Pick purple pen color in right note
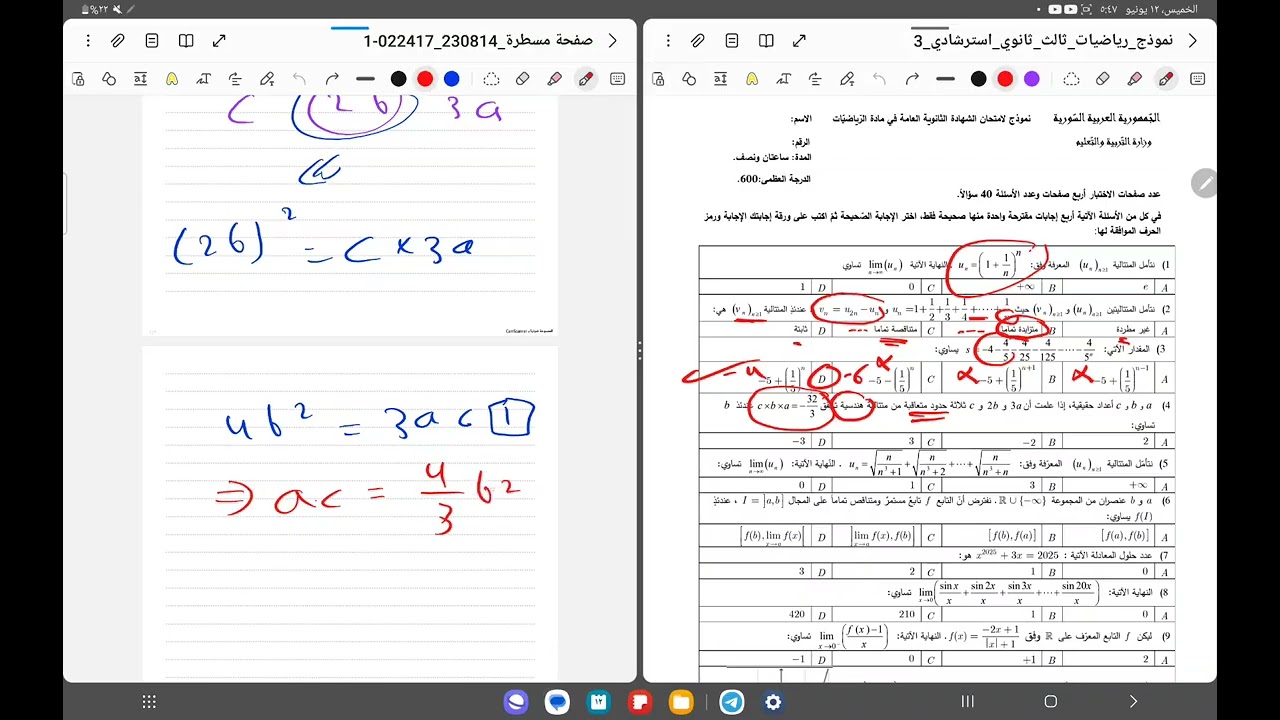Image resolution: width=1280 pixels, height=720 pixels. click(x=1032, y=79)
